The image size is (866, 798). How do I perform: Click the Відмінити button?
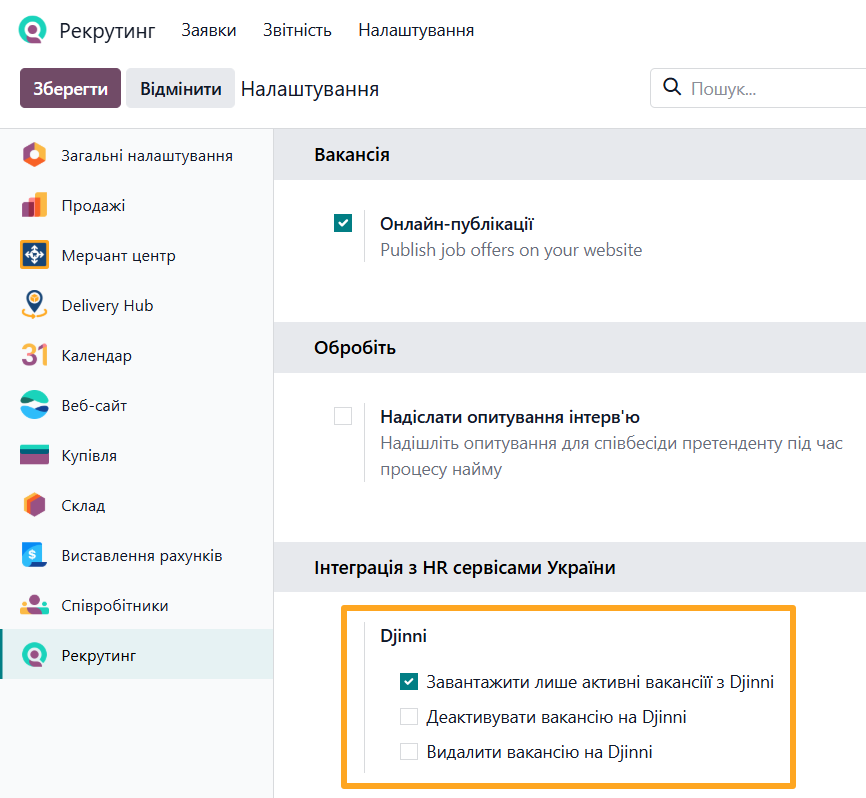[181, 88]
